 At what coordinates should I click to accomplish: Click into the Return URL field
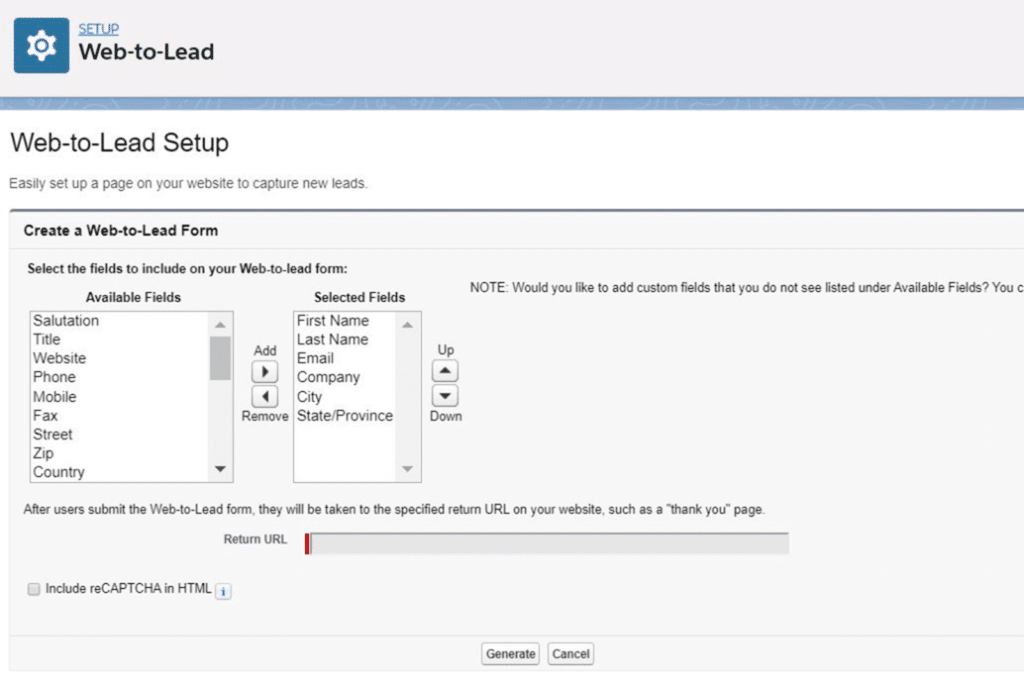pos(548,543)
